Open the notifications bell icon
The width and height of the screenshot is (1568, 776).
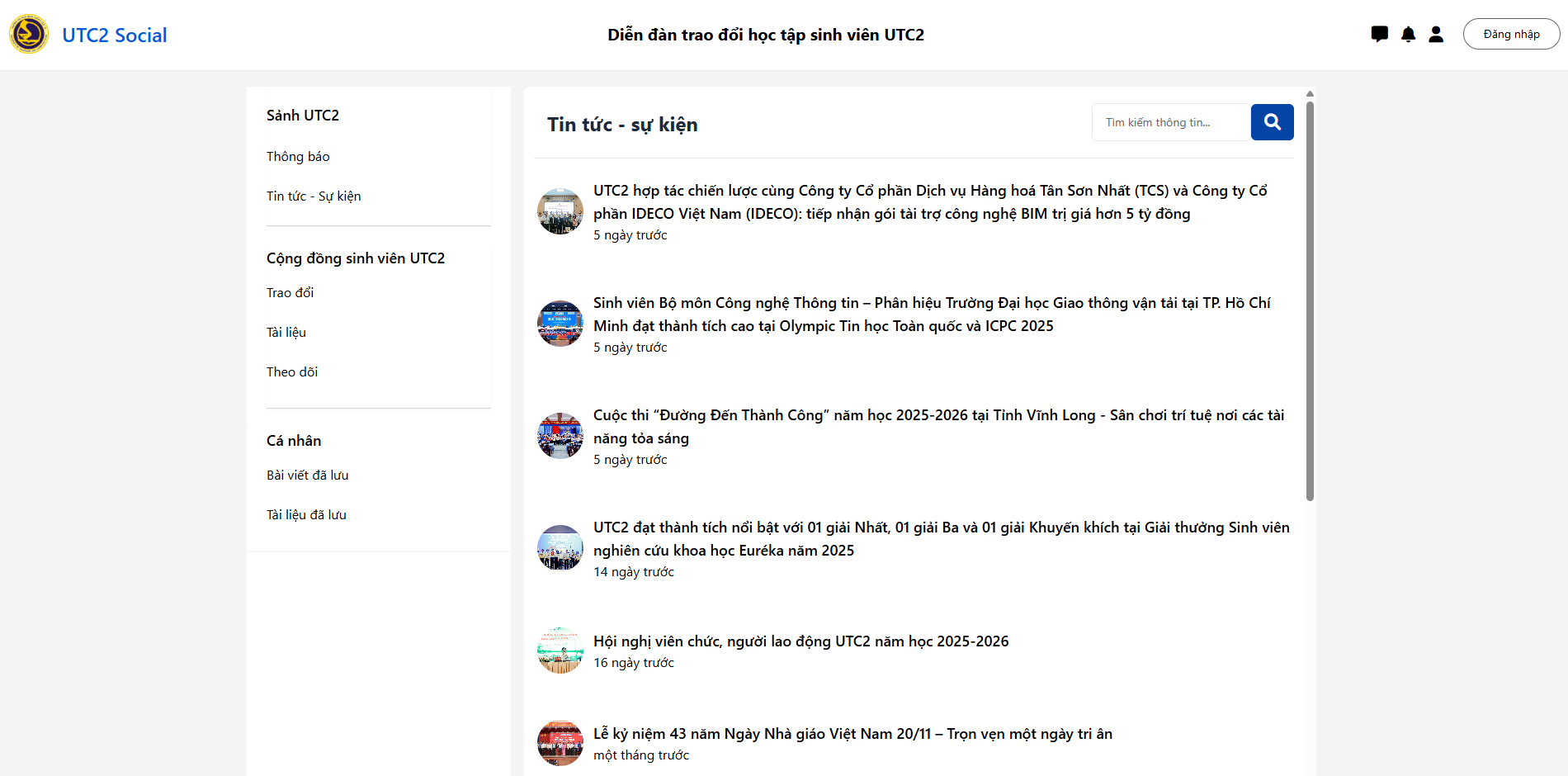point(1407,34)
